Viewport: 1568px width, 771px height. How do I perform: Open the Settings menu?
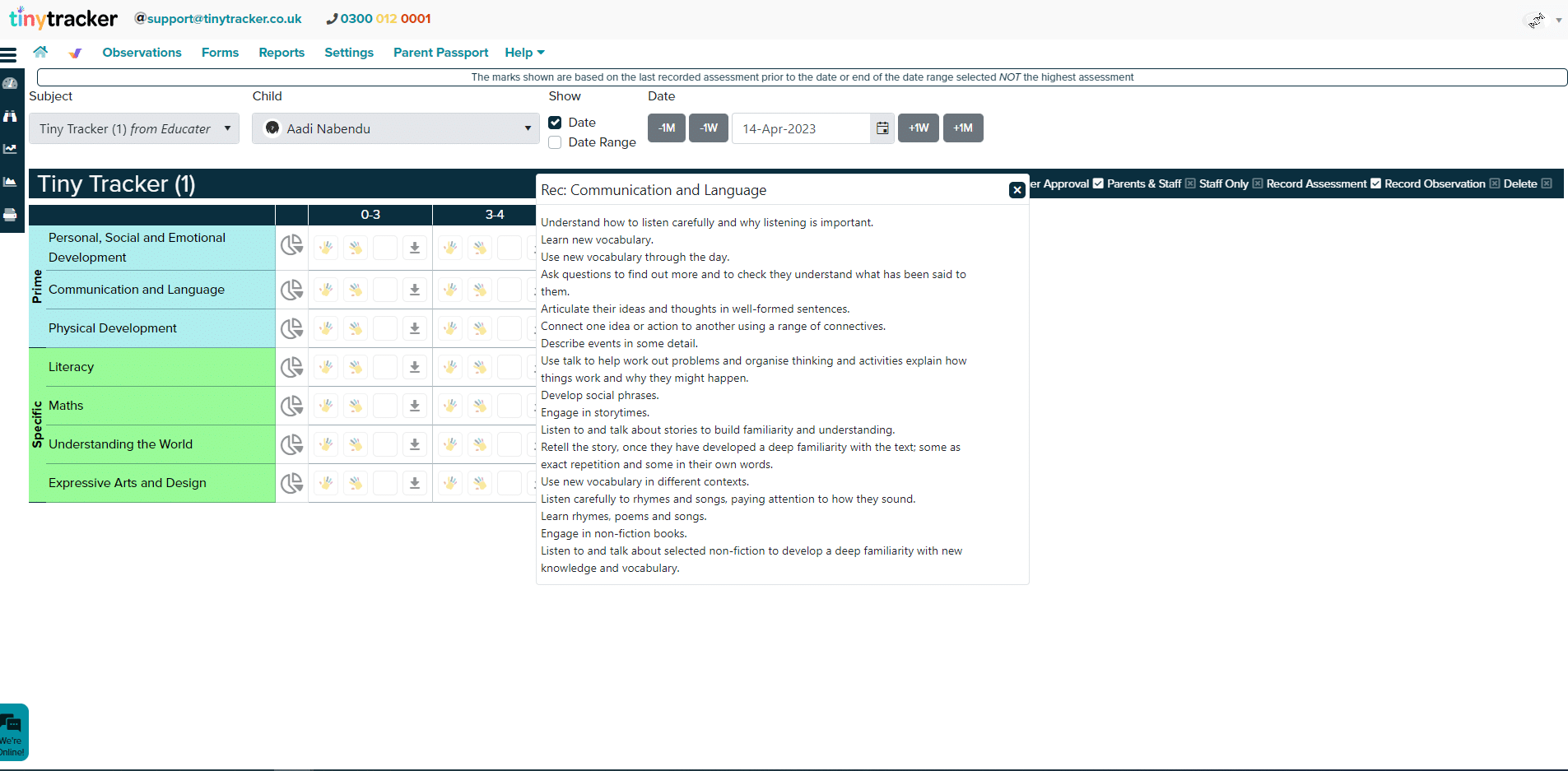[349, 53]
